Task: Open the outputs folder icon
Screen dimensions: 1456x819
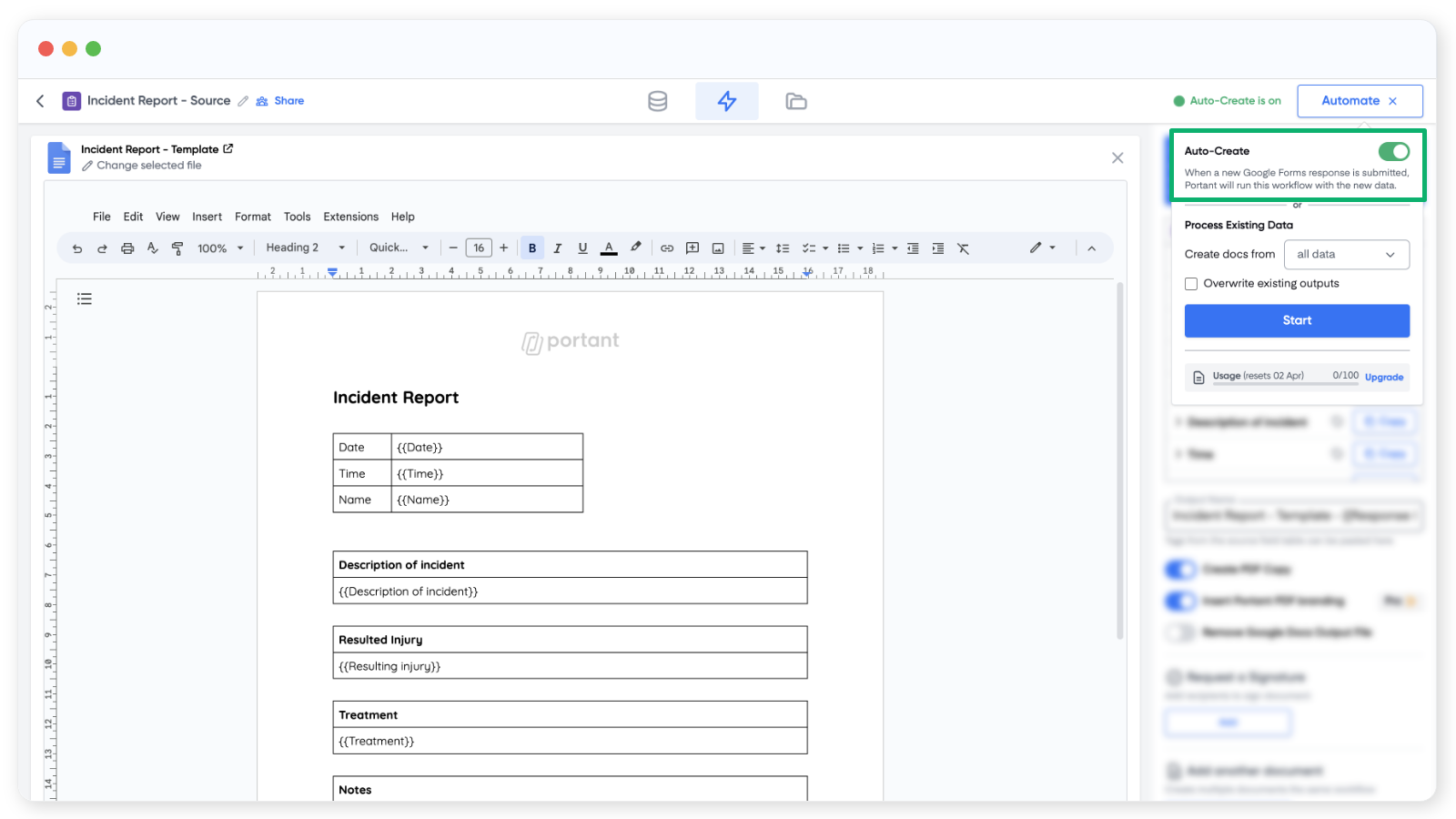Action: 795,101
